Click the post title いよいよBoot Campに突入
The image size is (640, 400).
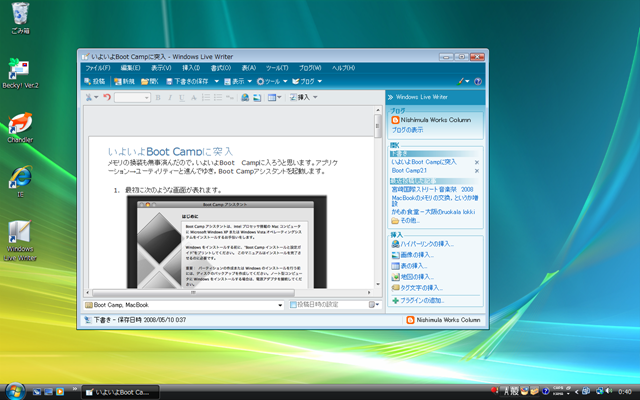170,151
